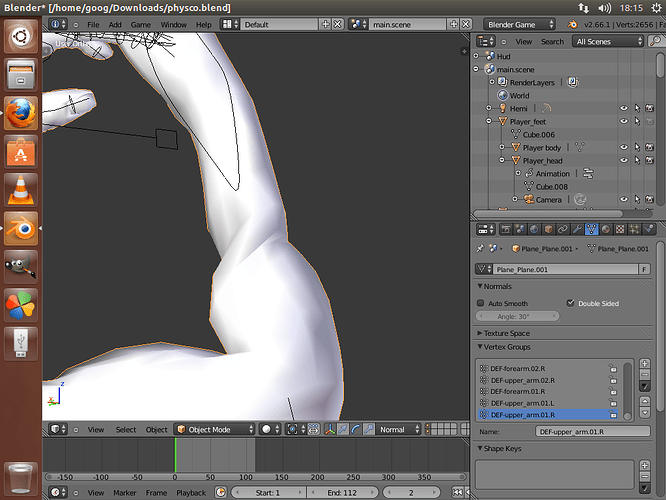Open the Material properties tab
Image resolution: width=666 pixels, height=500 pixels.
(606, 229)
